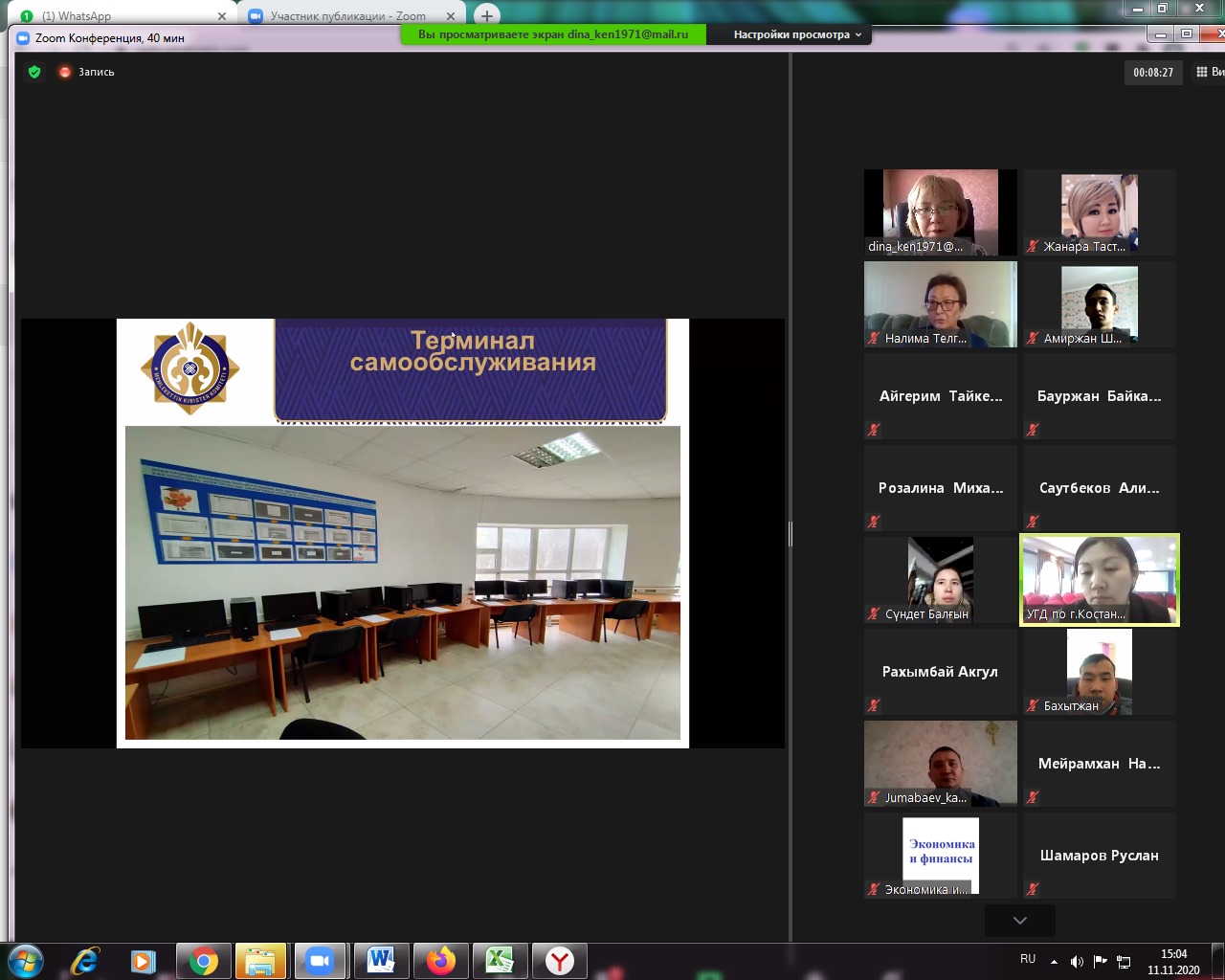Screen dimensions: 1225x980
Task: Switch to Zoom app in taskbar
Action: [320, 961]
